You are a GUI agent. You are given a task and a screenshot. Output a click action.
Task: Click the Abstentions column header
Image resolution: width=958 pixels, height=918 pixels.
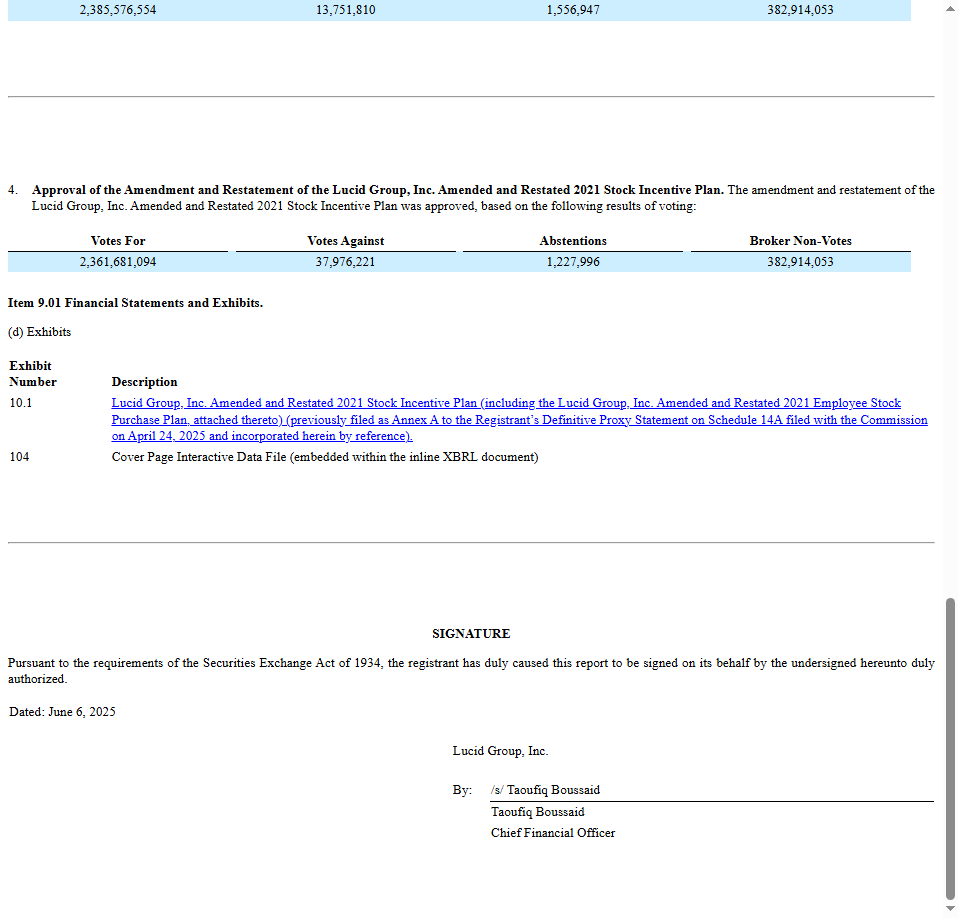pos(573,241)
